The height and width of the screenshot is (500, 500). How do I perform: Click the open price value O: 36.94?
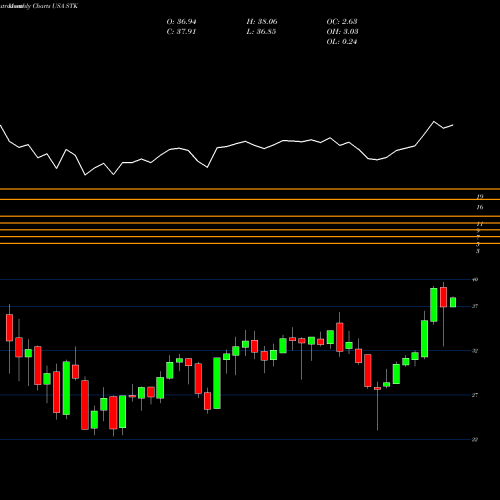pos(181,22)
